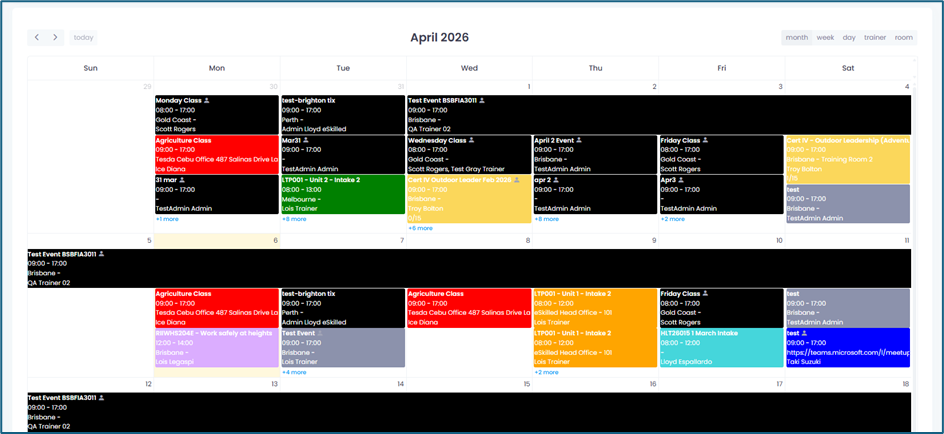Show '+2 more' events under Friday Apr3
The width and height of the screenshot is (944, 434).
pos(672,219)
